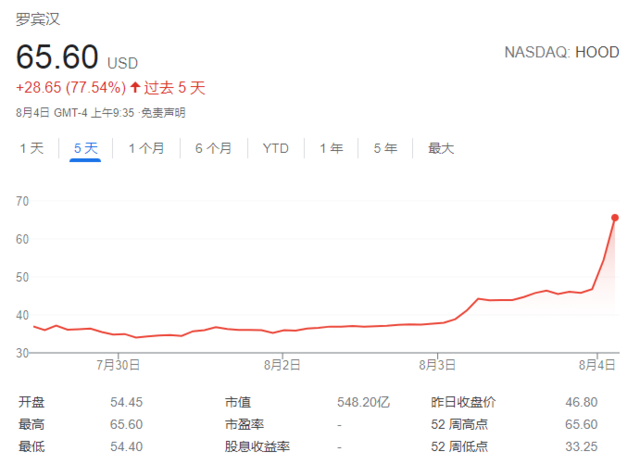The height and width of the screenshot is (464, 640).
Task: Click the 开盘 value 54.45
Action: [x=127, y=402]
